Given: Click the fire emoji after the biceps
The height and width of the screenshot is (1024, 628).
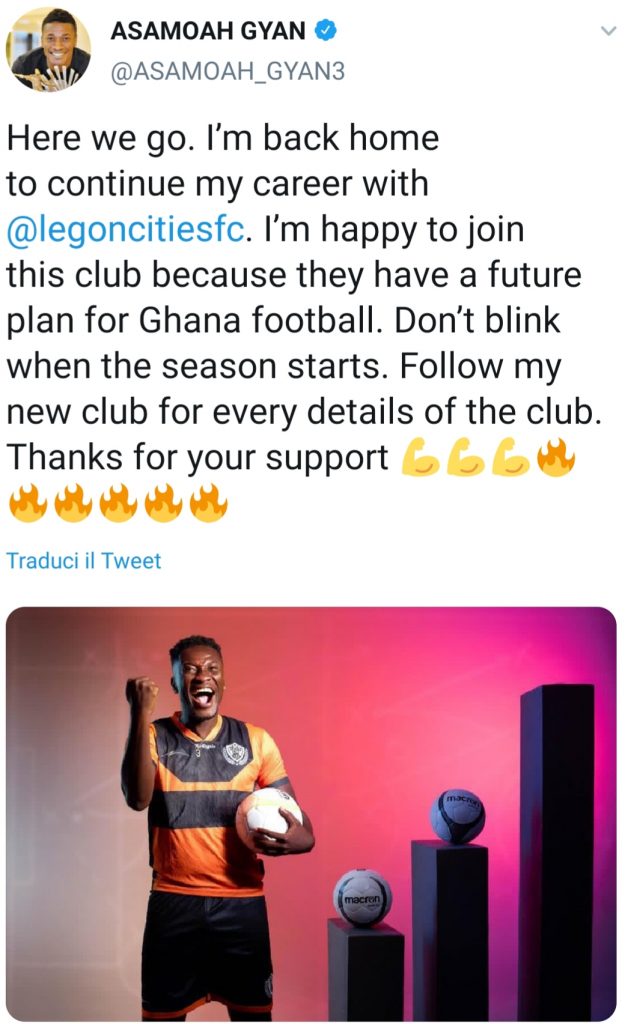Looking at the screenshot, I should 556,458.
